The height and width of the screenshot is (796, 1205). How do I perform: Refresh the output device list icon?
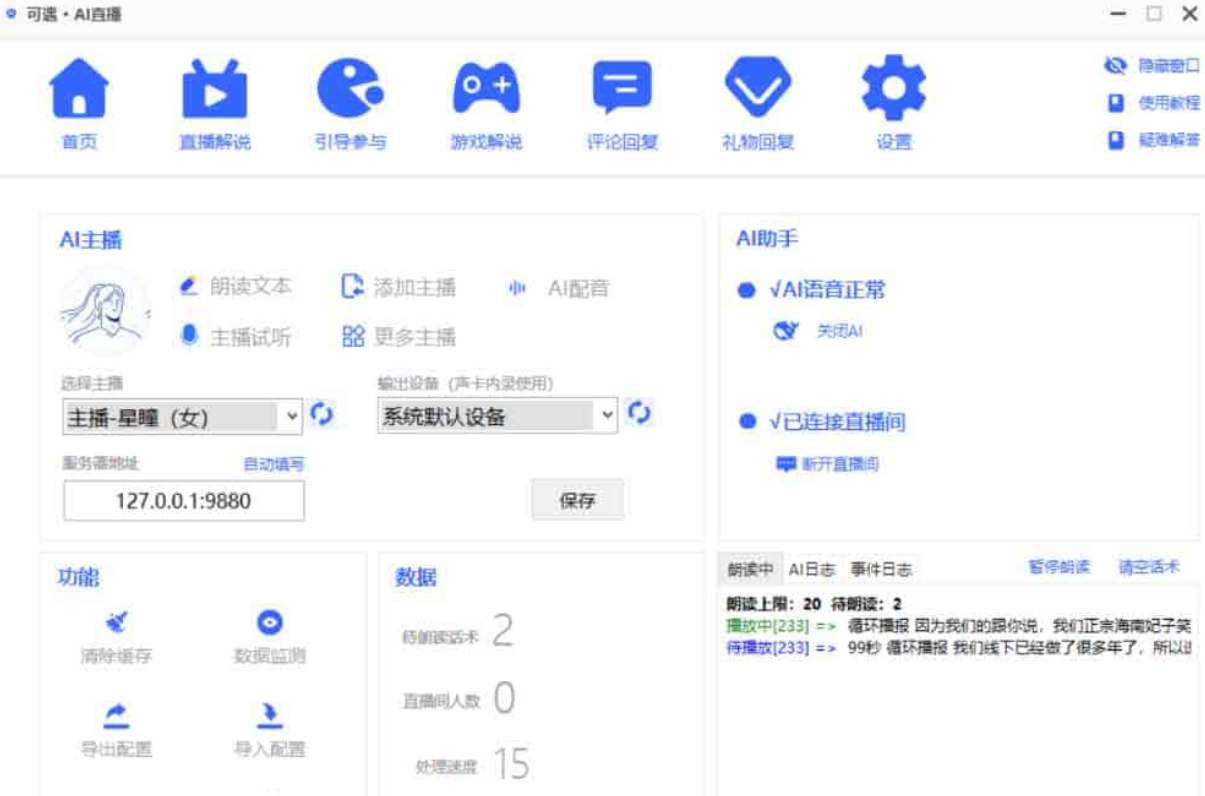(639, 412)
